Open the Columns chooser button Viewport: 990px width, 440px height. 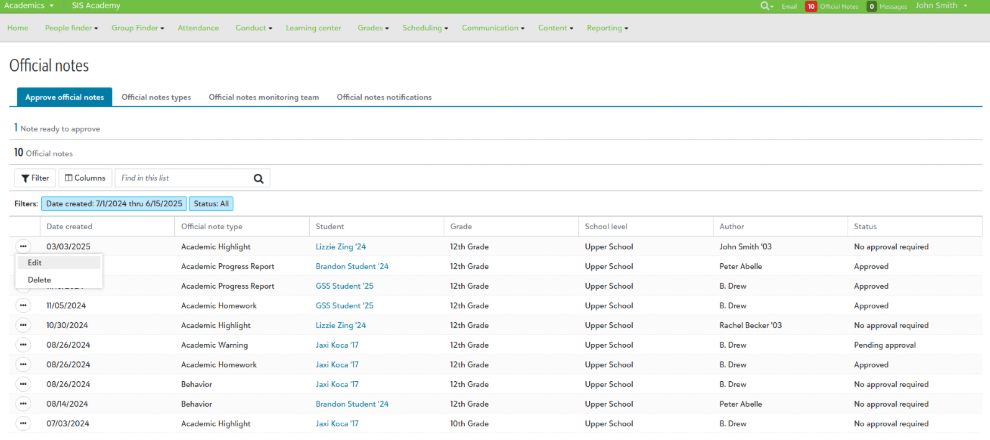[85, 178]
